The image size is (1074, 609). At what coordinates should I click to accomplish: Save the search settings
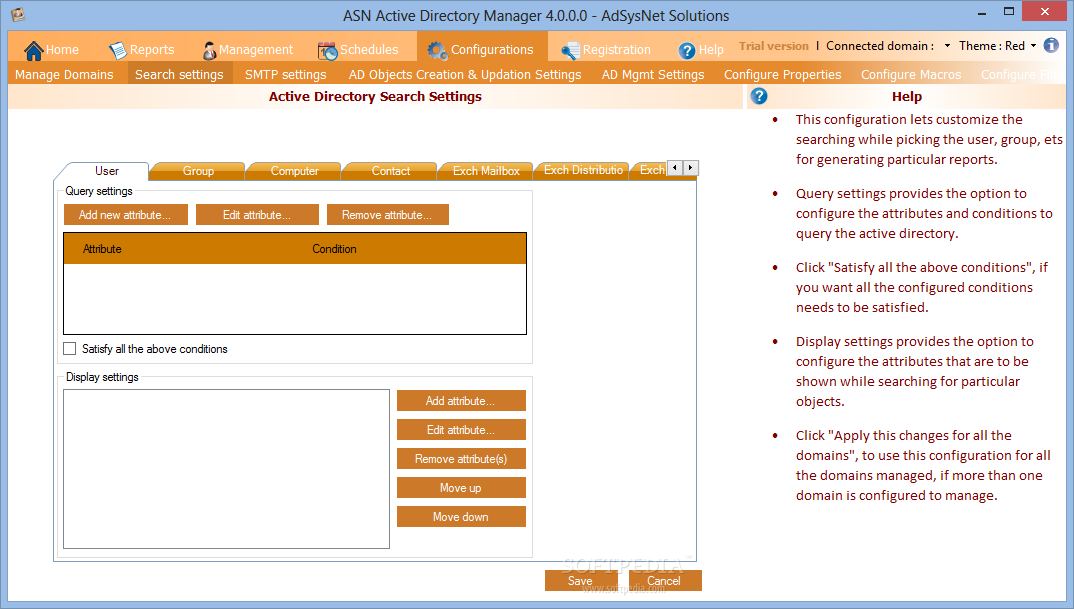581,580
